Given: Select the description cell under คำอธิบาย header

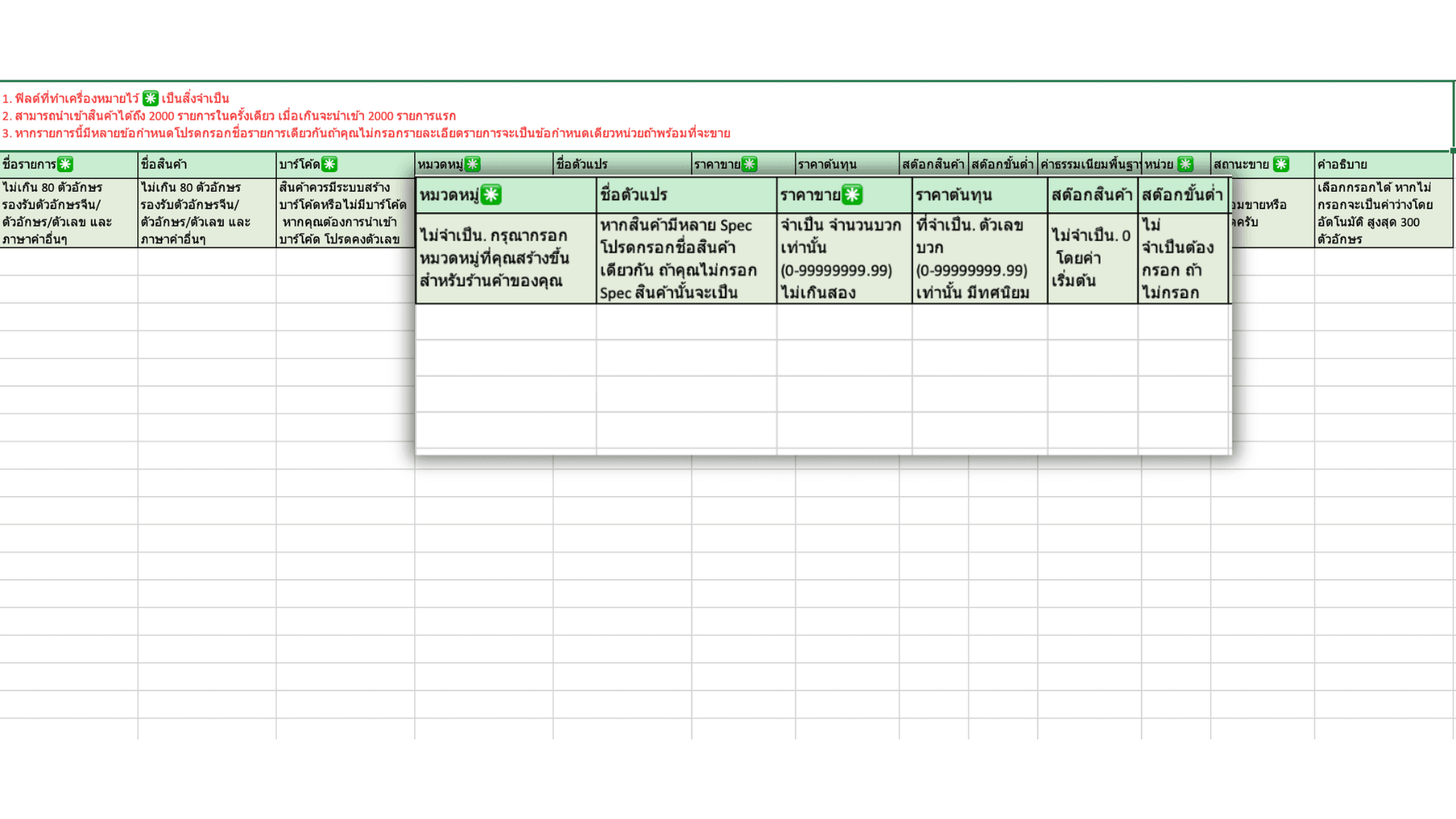Looking at the screenshot, I should (x=1383, y=213).
